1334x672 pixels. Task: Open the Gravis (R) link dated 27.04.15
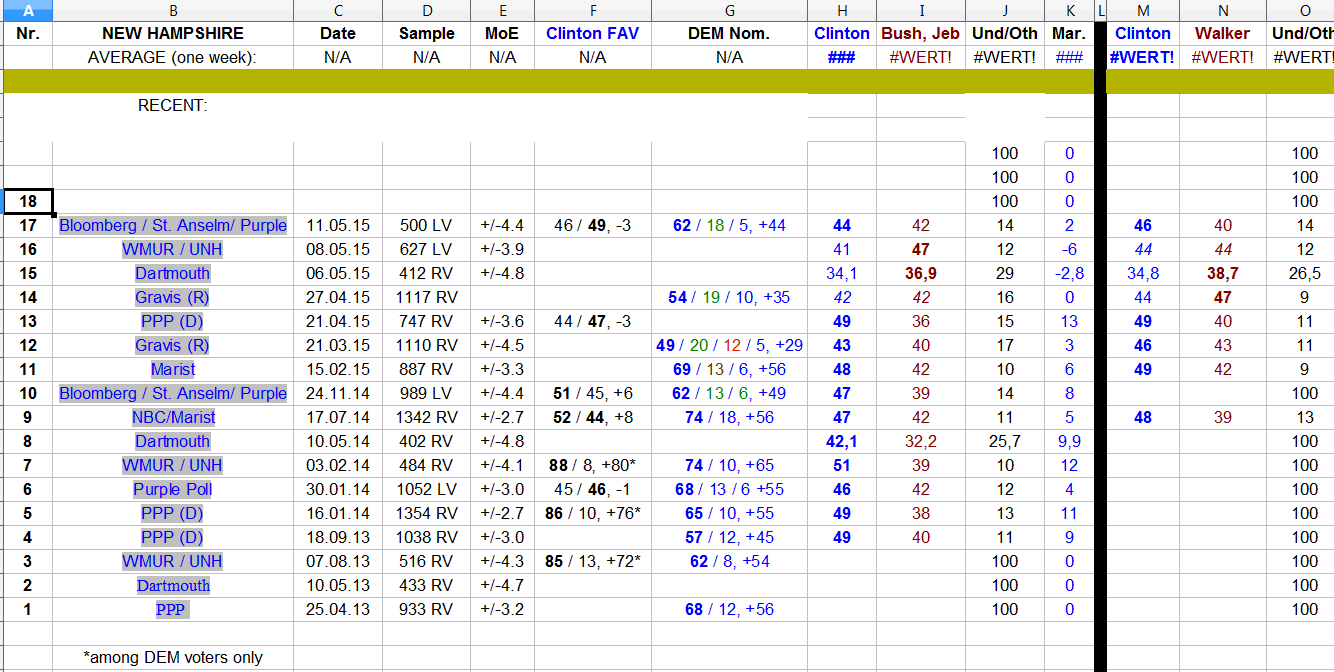click(173, 297)
